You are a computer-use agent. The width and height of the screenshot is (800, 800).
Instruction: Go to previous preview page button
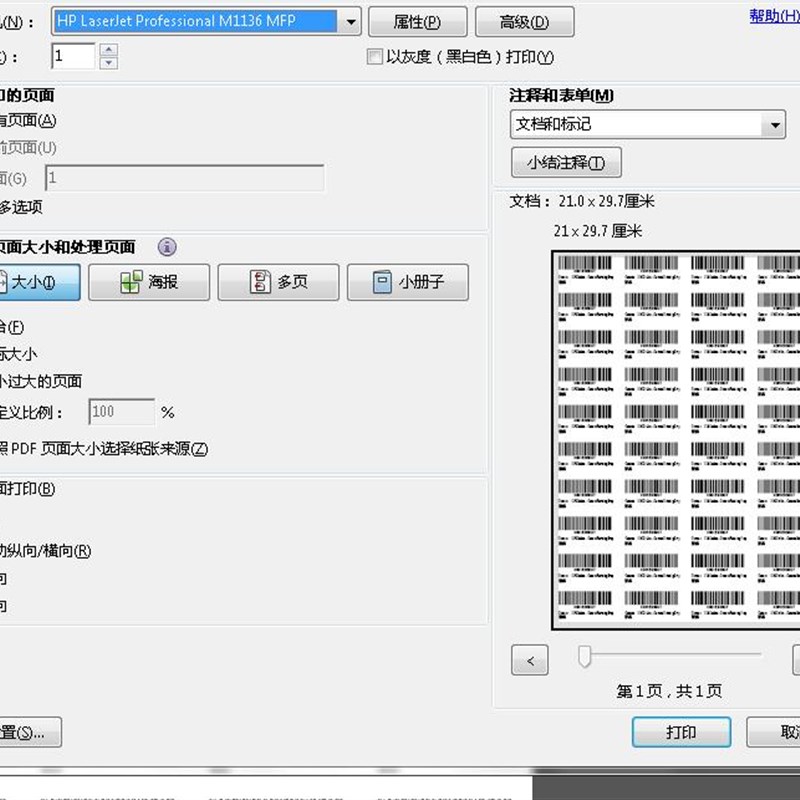(530, 660)
